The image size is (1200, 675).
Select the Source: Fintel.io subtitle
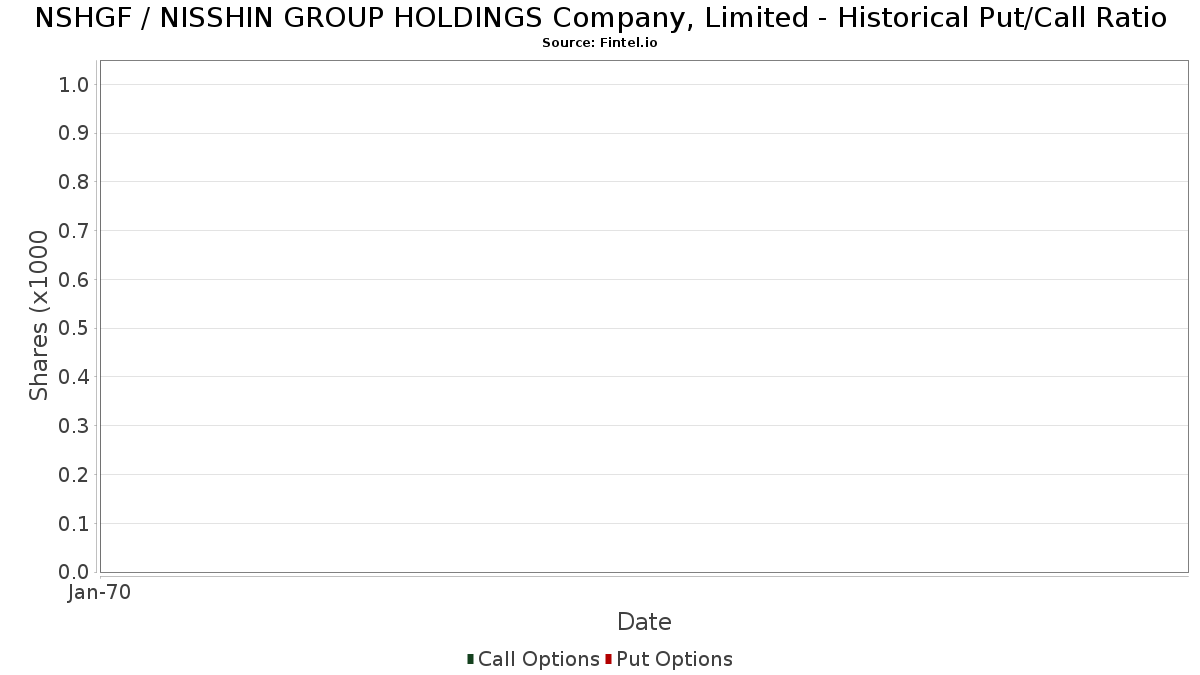coord(600,43)
